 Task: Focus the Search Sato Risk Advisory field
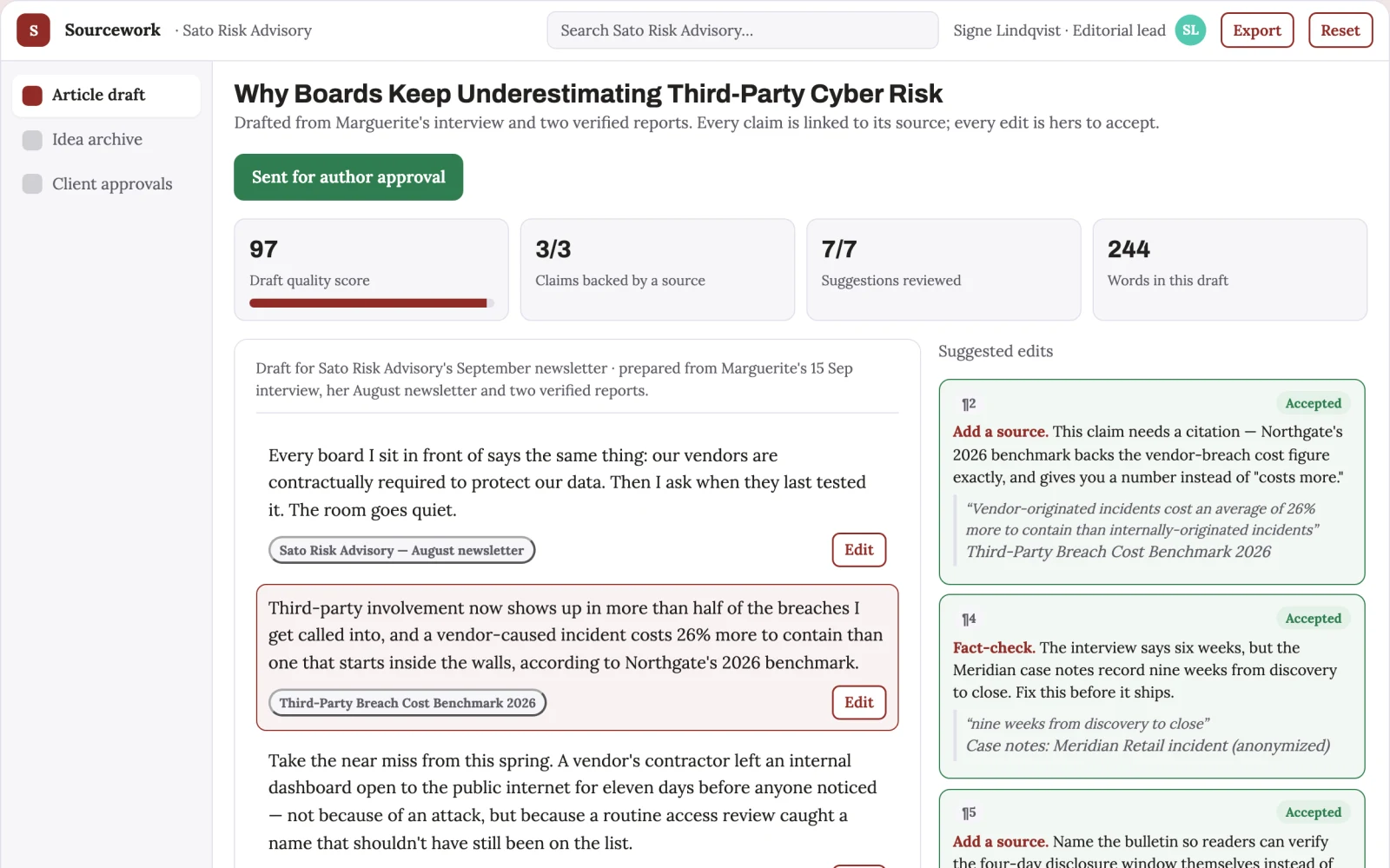(743, 30)
